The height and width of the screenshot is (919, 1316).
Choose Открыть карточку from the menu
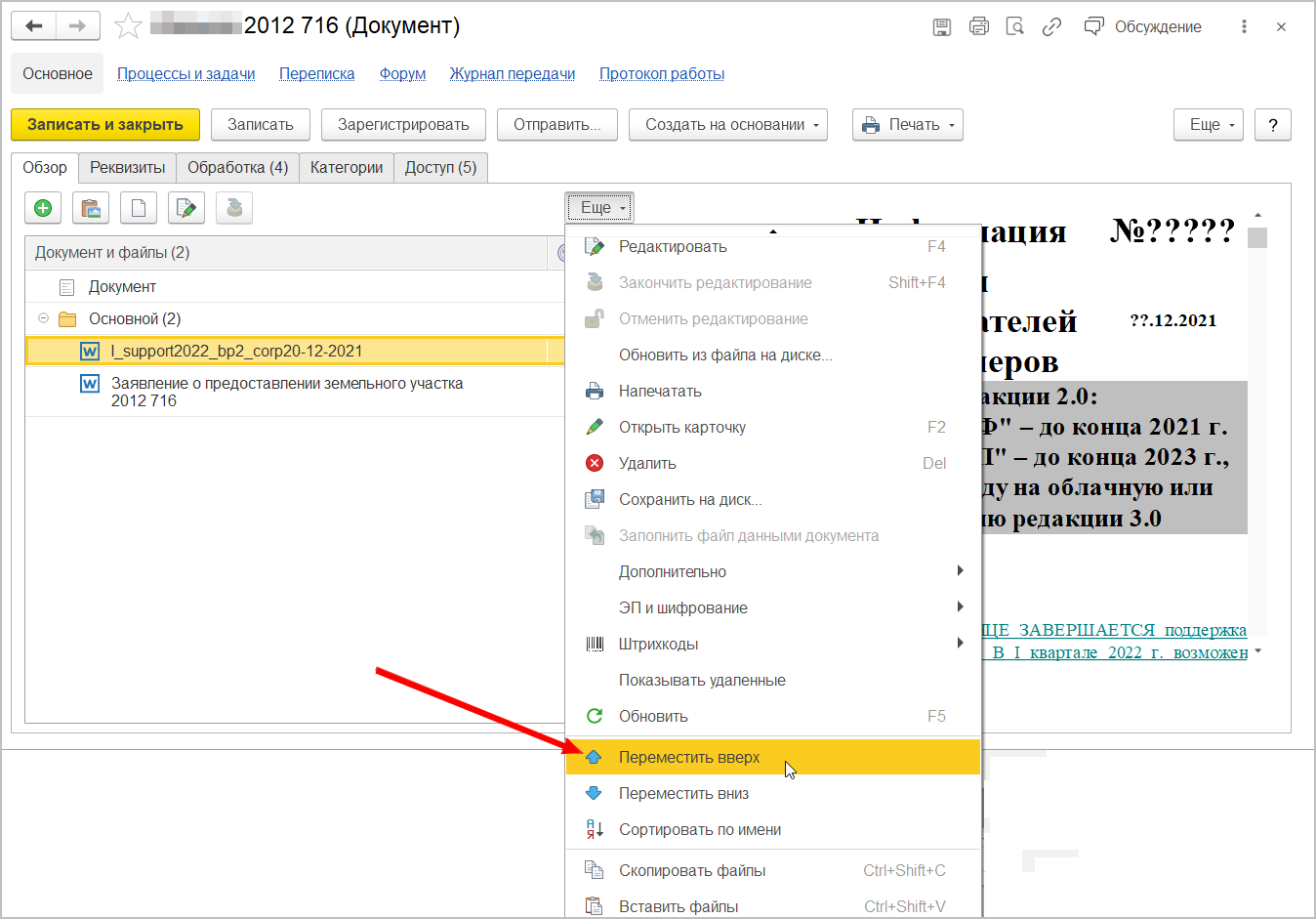(773, 428)
